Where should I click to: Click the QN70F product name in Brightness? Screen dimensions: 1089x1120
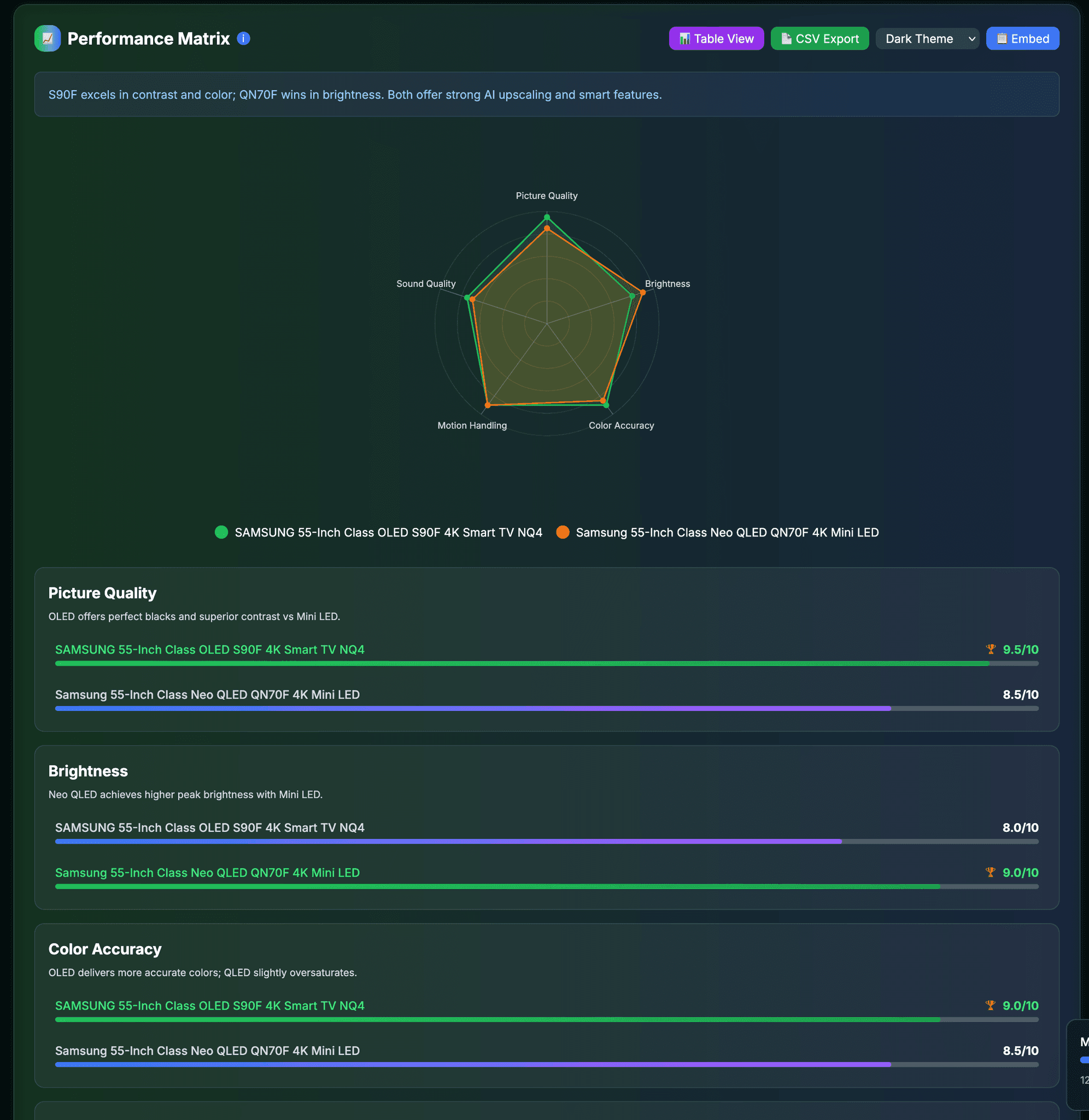click(207, 873)
